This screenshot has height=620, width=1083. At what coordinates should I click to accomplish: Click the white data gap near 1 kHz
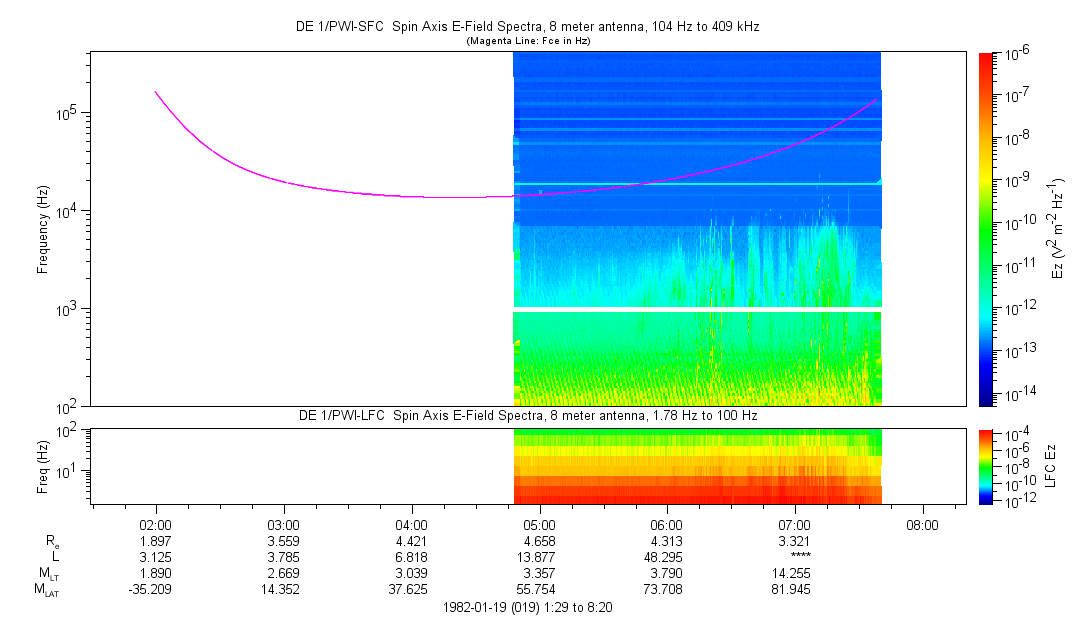coord(697,310)
